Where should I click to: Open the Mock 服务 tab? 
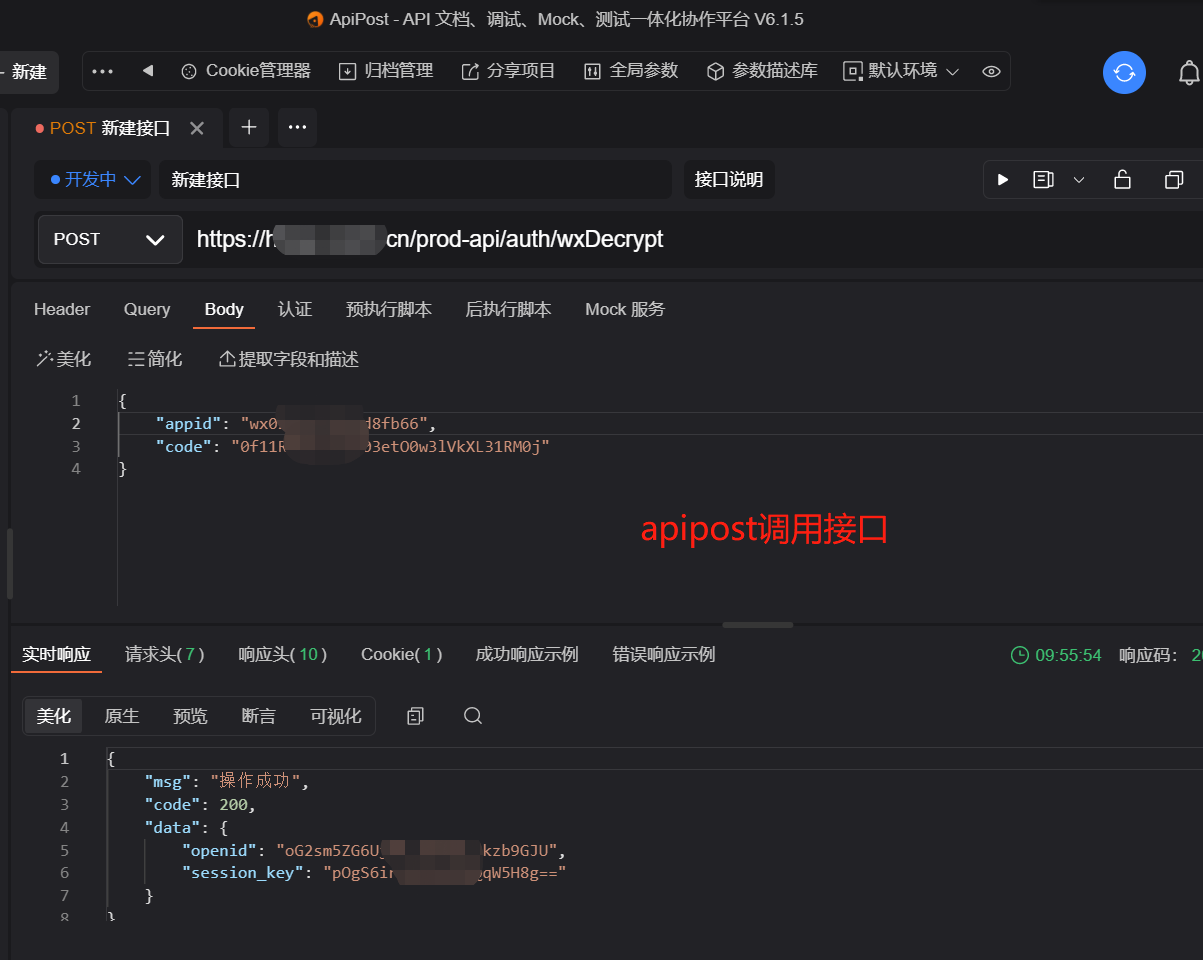click(x=625, y=309)
